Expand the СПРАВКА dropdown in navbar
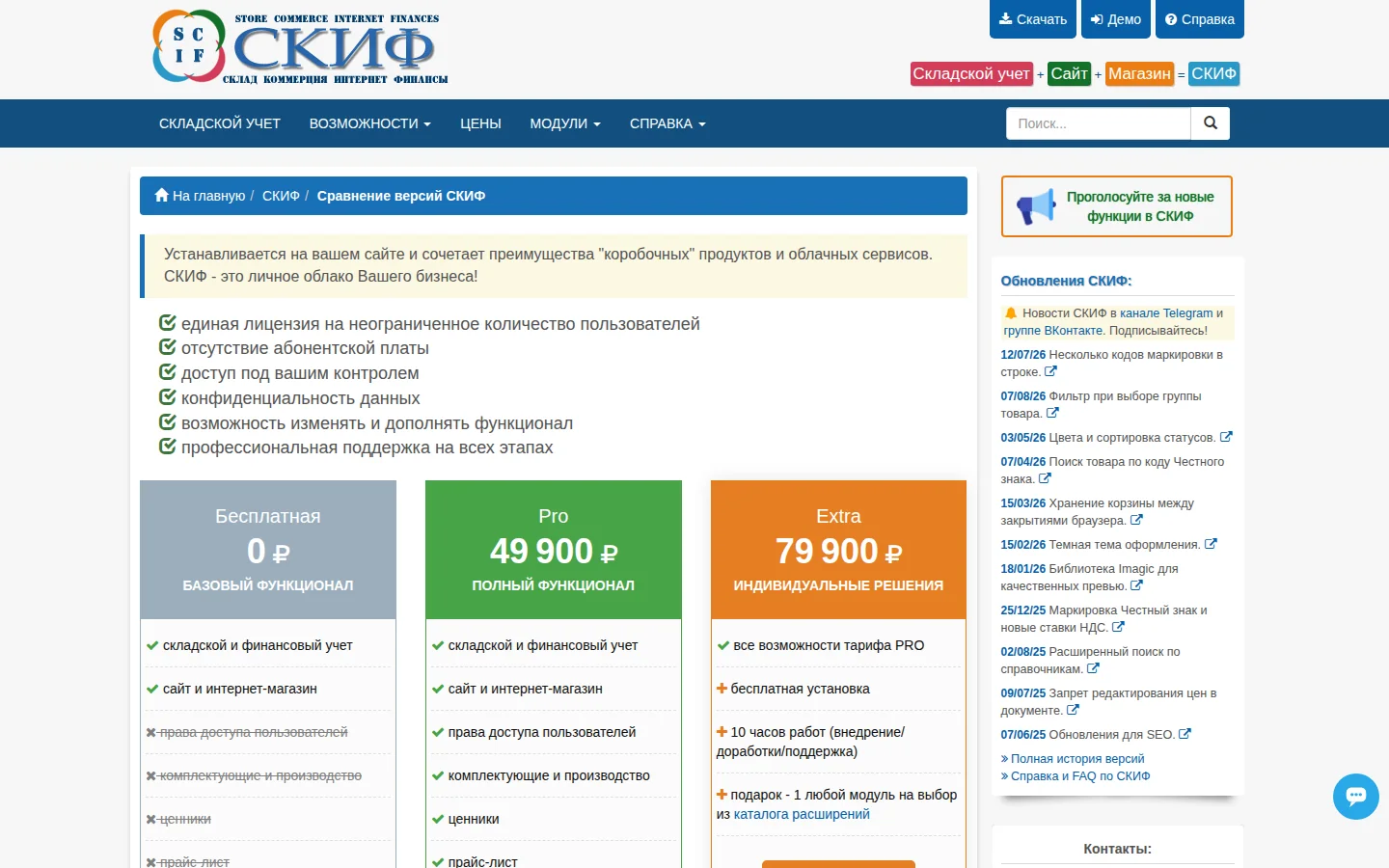1389x868 pixels. tap(667, 123)
